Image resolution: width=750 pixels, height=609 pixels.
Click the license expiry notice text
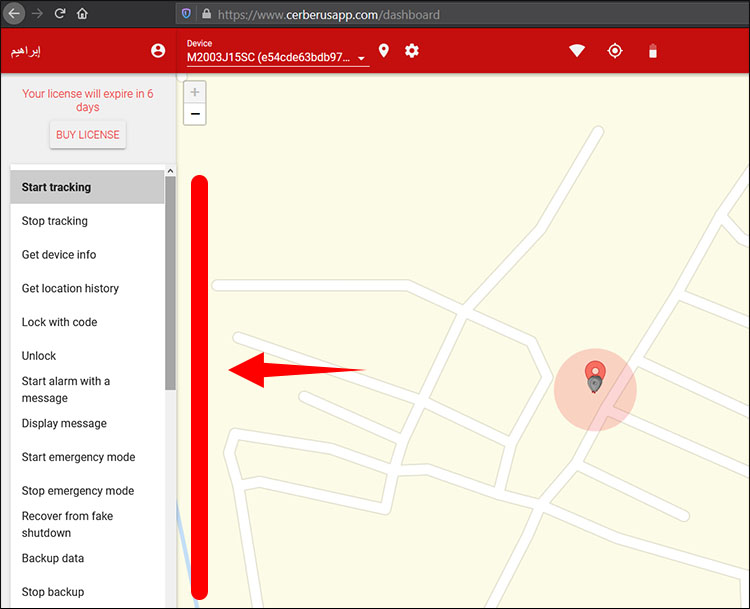click(88, 100)
